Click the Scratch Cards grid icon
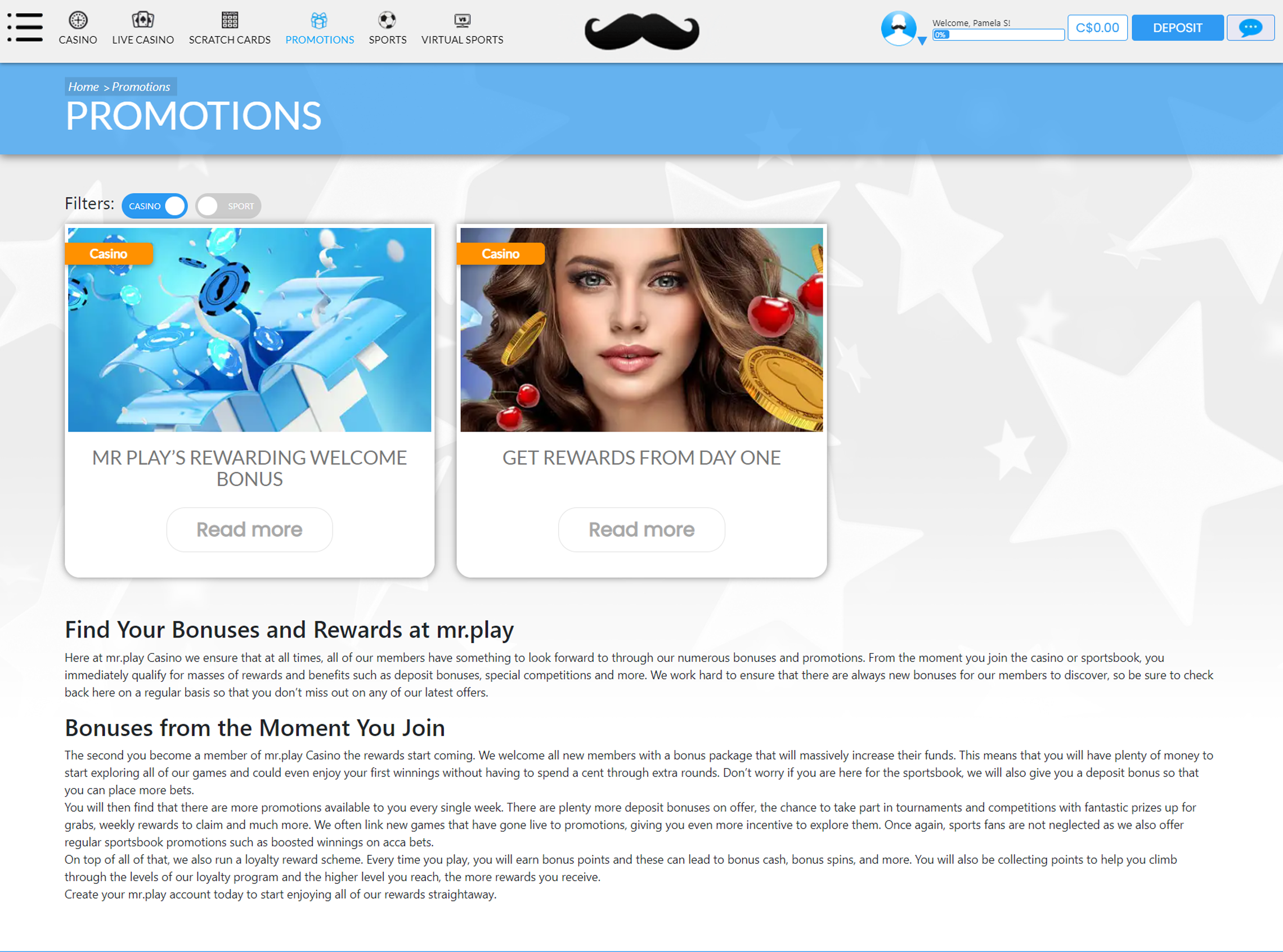This screenshot has width=1283, height=952. pyautogui.click(x=230, y=20)
